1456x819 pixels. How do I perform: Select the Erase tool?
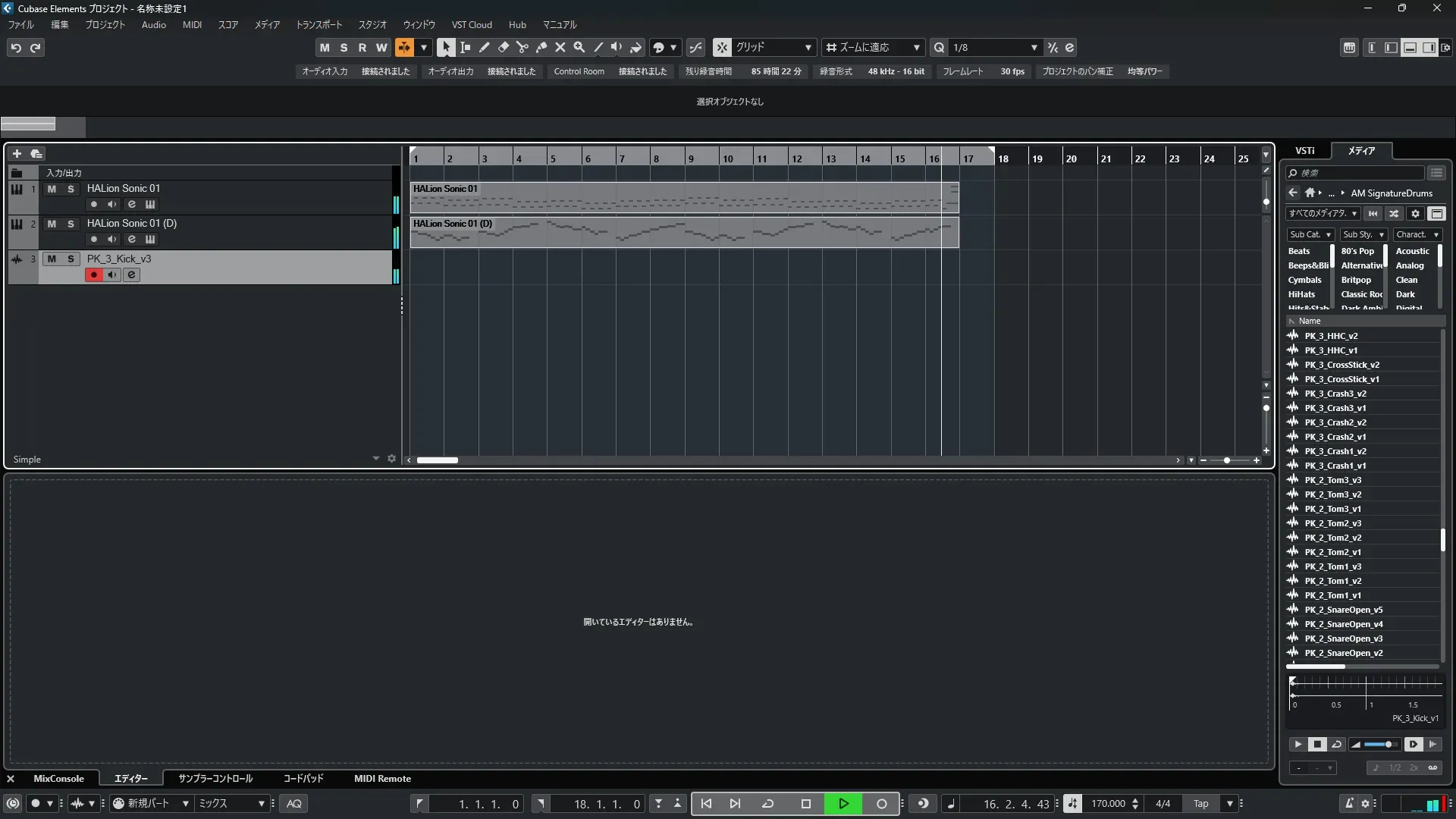(x=504, y=47)
